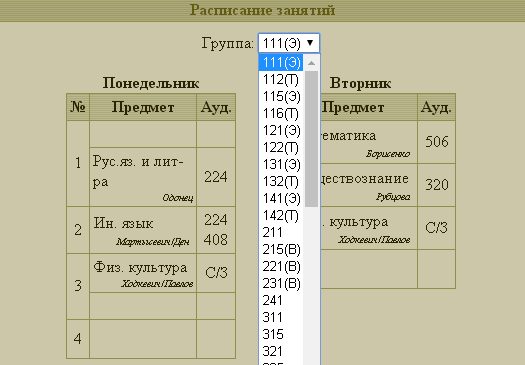Click the Понедельник day heading

151,83
